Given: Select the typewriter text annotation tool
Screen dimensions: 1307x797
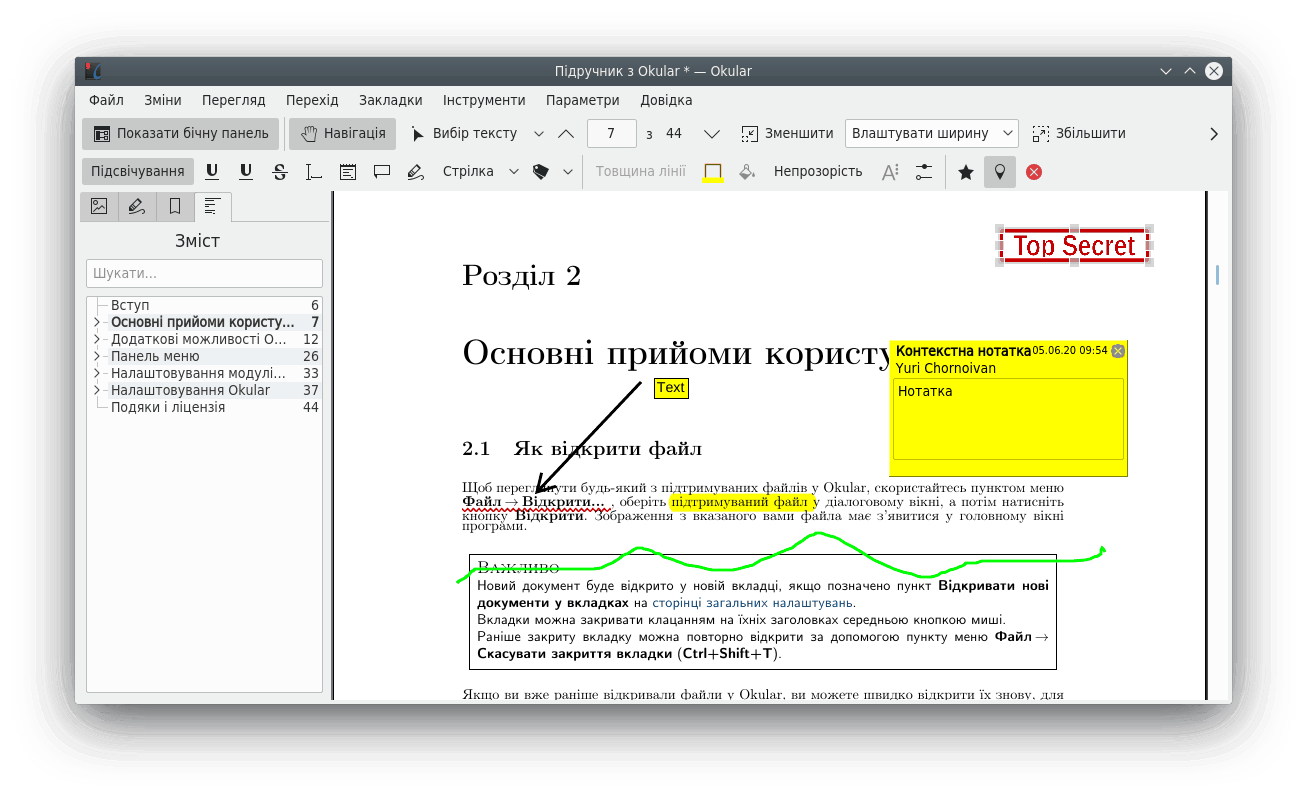Looking at the screenshot, I should tap(314, 172).
